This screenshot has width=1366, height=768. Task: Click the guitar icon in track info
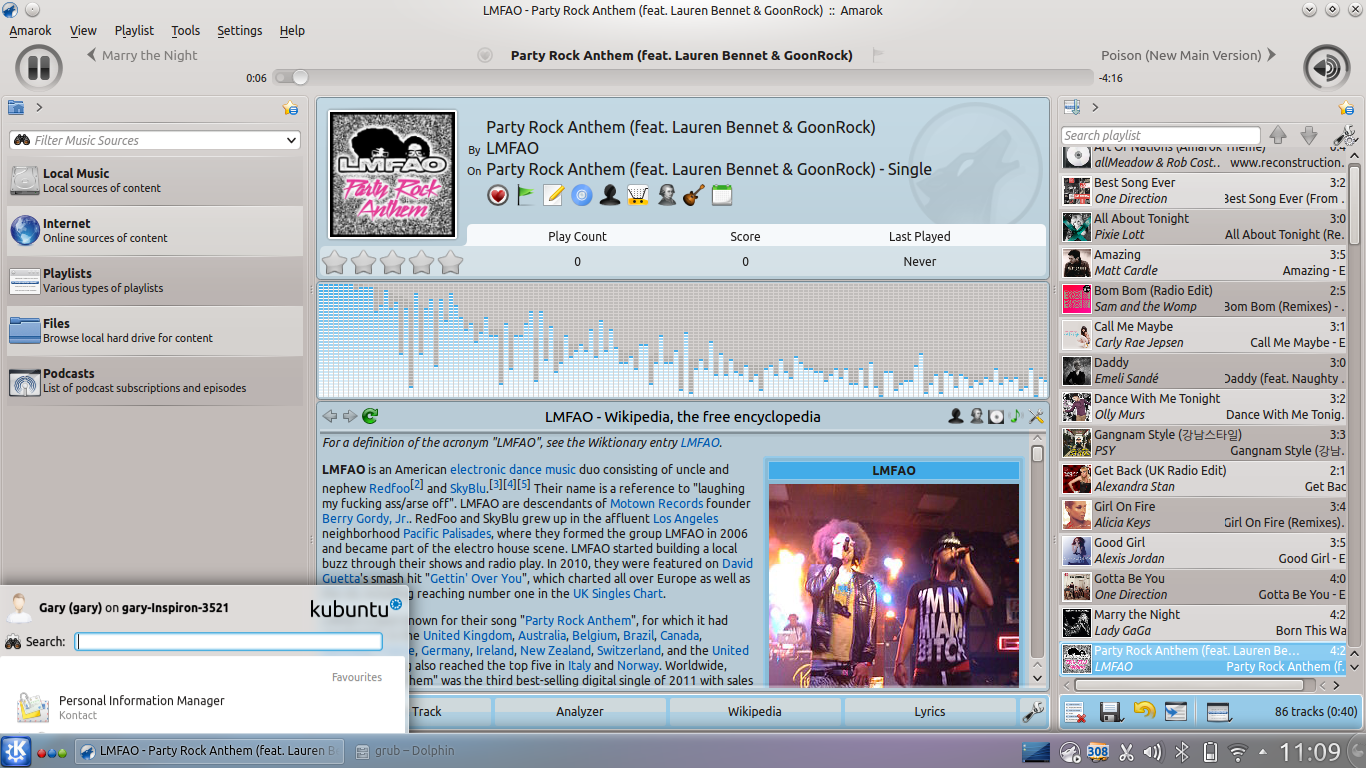point(694,196)
